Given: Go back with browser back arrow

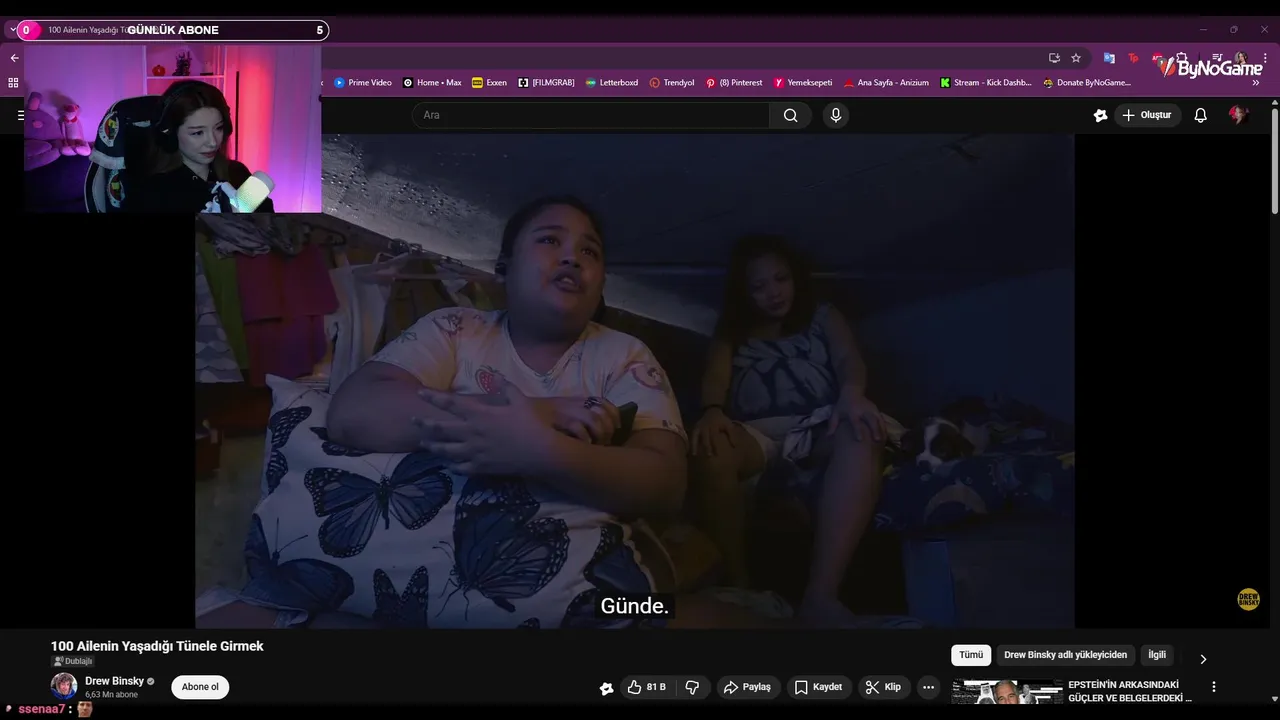Looking at the screenshot, I should pos(14,58).
